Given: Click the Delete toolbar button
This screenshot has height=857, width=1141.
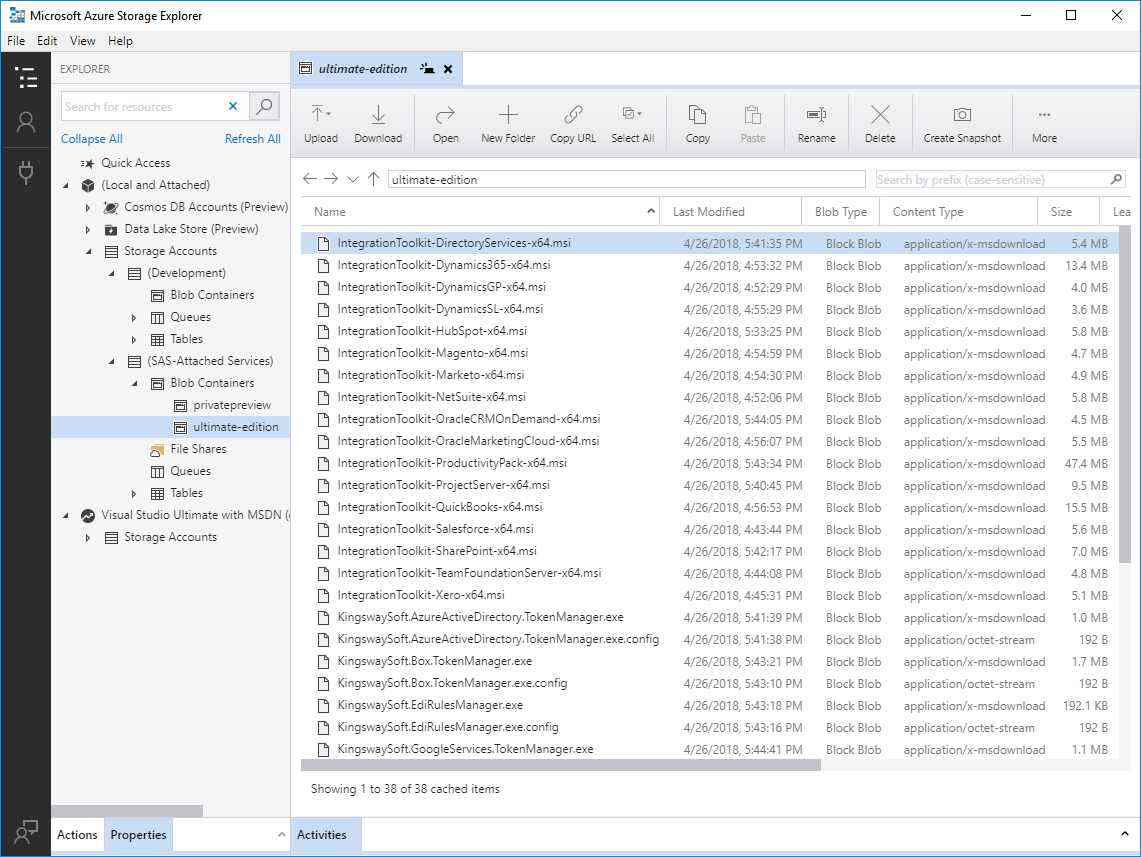Looking at the screenshot, I should pyautogui.click(x=880, y=124).
